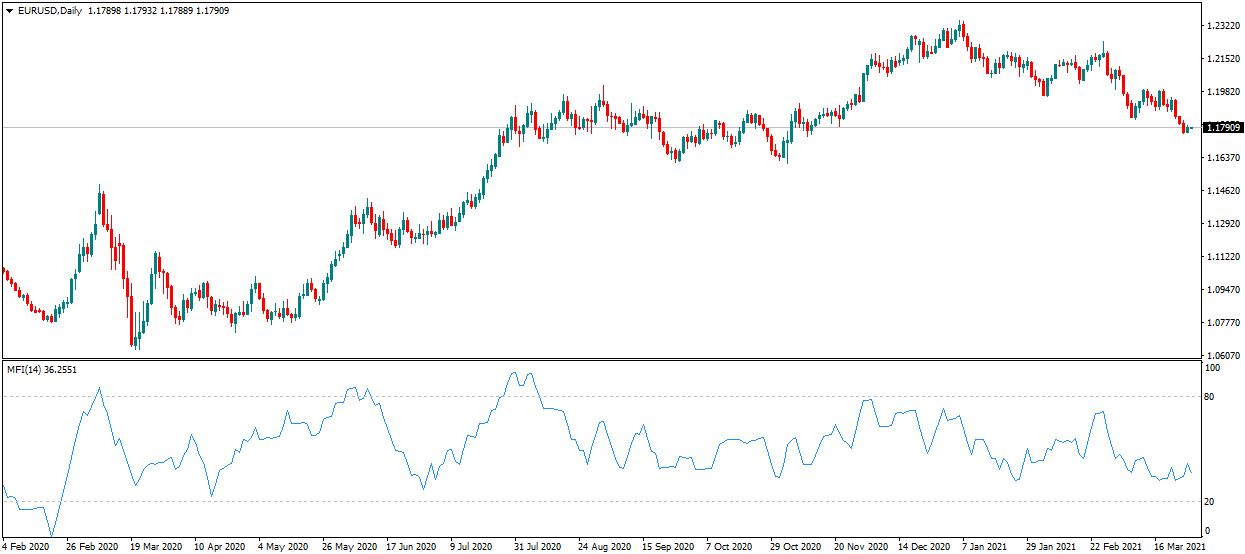Click the 9 Jul 2020 date label
Image resolution: width=1245 pixels, height=554 pixels.
pyautogui.click(x=471, y=547)
